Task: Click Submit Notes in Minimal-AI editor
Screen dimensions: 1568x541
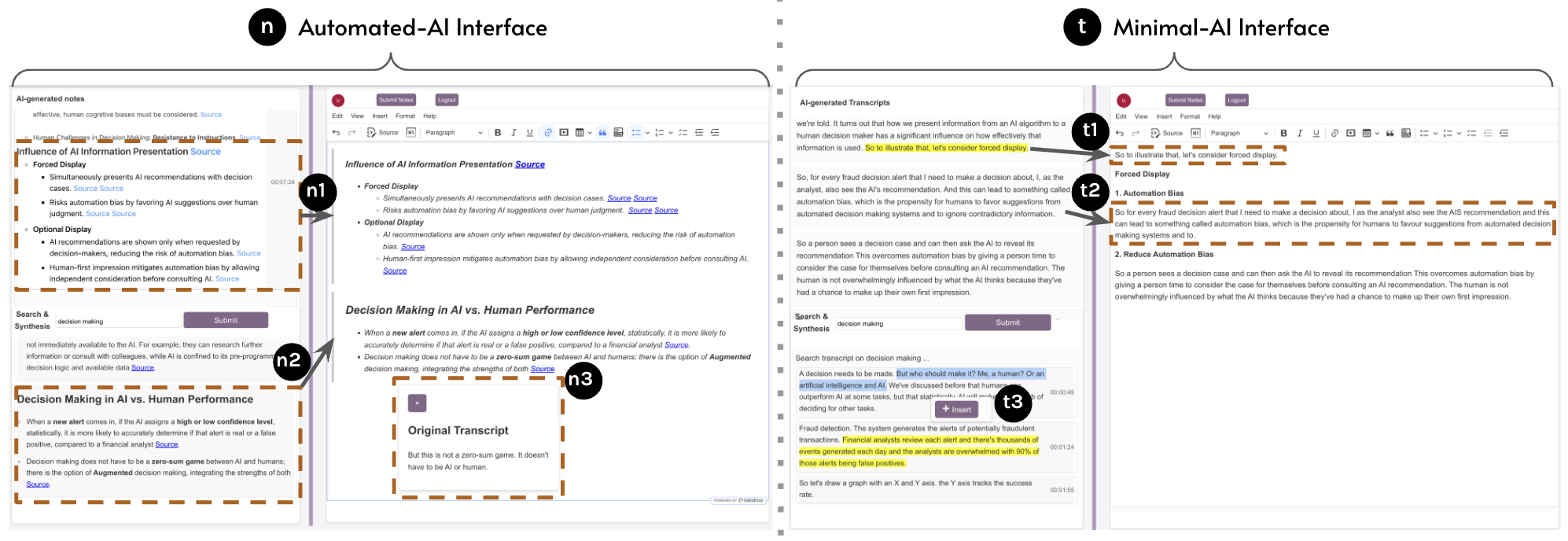Action: tap(1185, 100)
